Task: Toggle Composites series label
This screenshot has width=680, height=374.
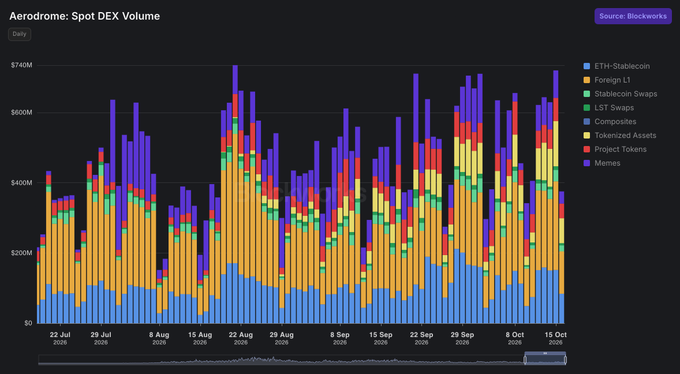Action: (615, 122)
